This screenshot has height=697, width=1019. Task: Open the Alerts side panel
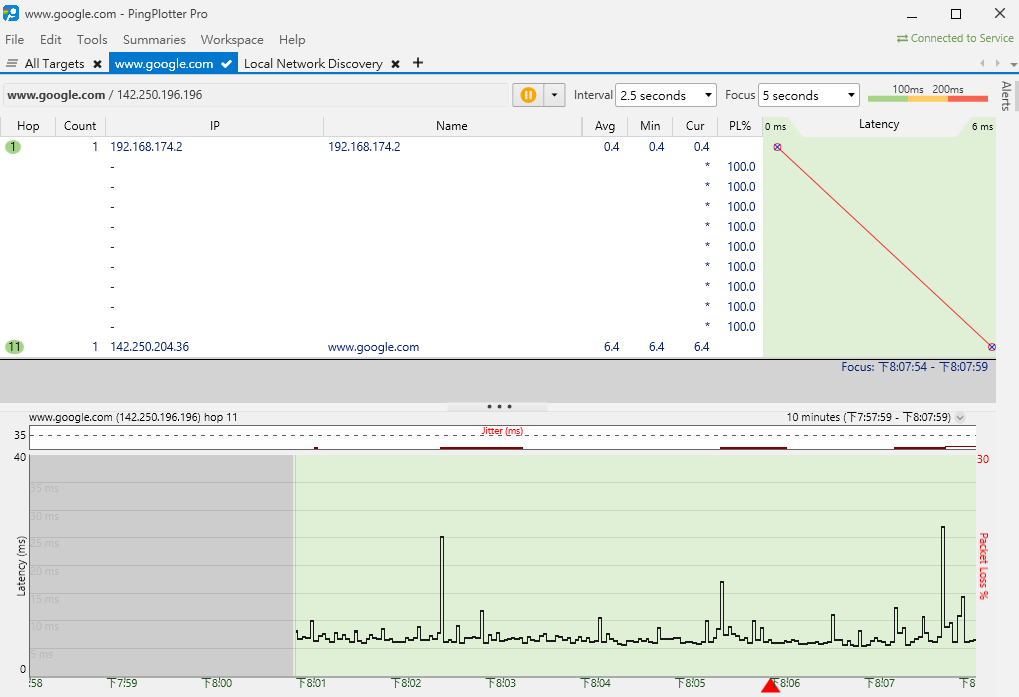click(x=1007, y=96)
